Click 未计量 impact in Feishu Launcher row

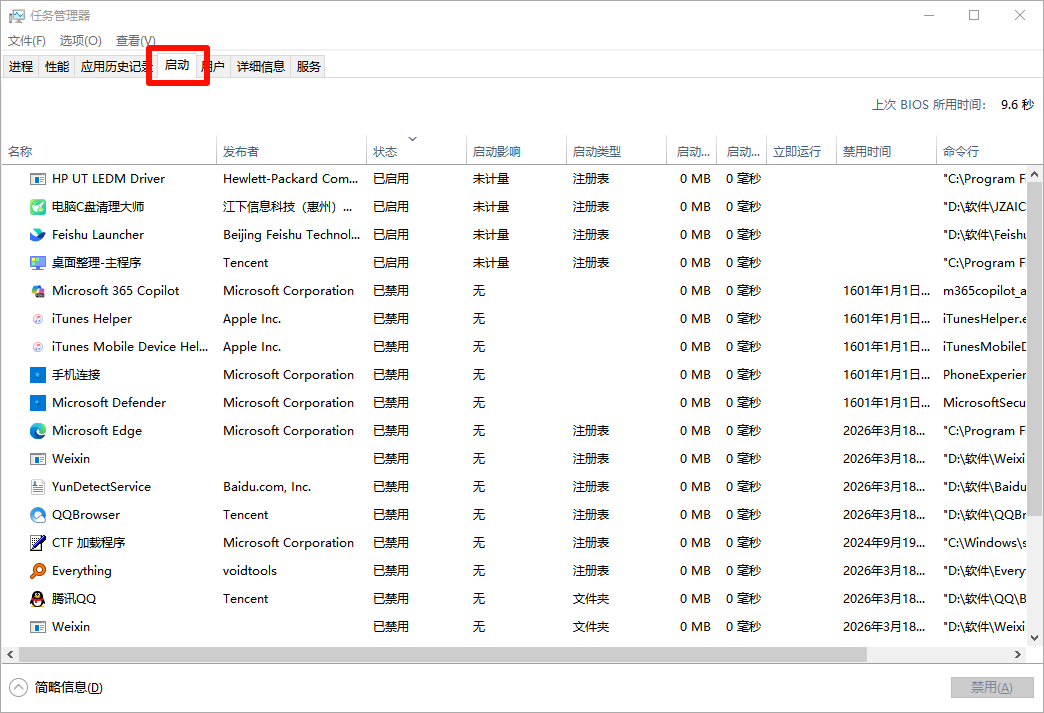click(x=491, y=235)
